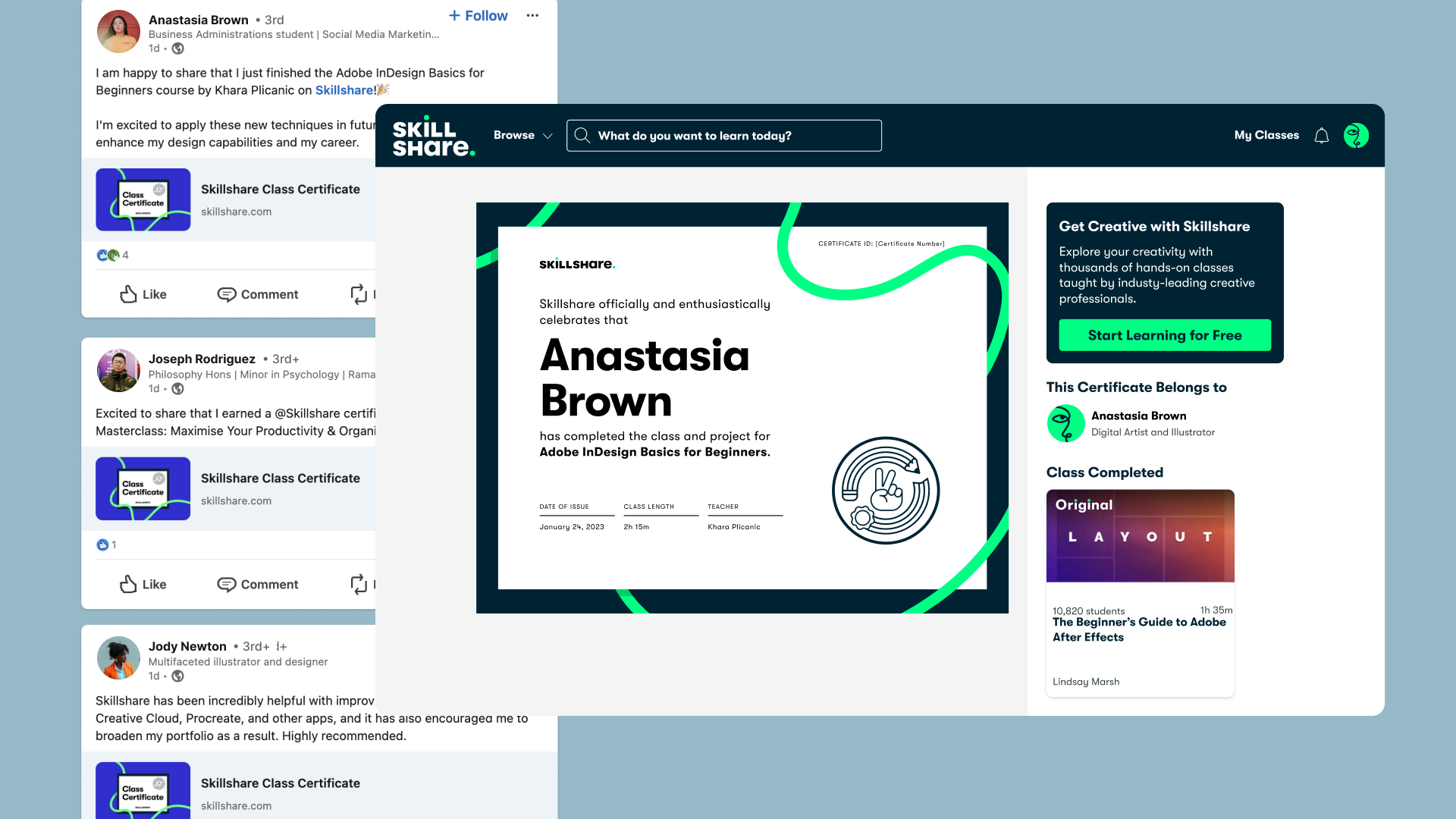Repost Anastasia Brown's post

coord(359,294)
